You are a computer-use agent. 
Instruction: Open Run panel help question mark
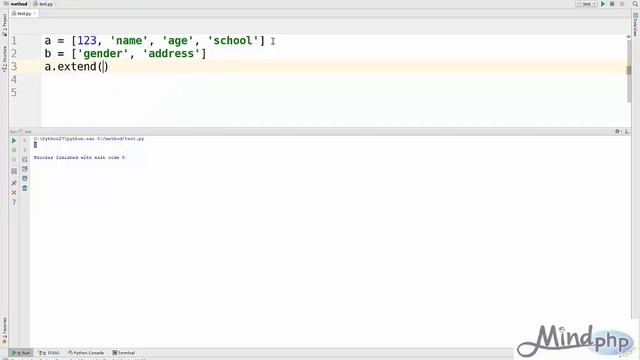14,202
